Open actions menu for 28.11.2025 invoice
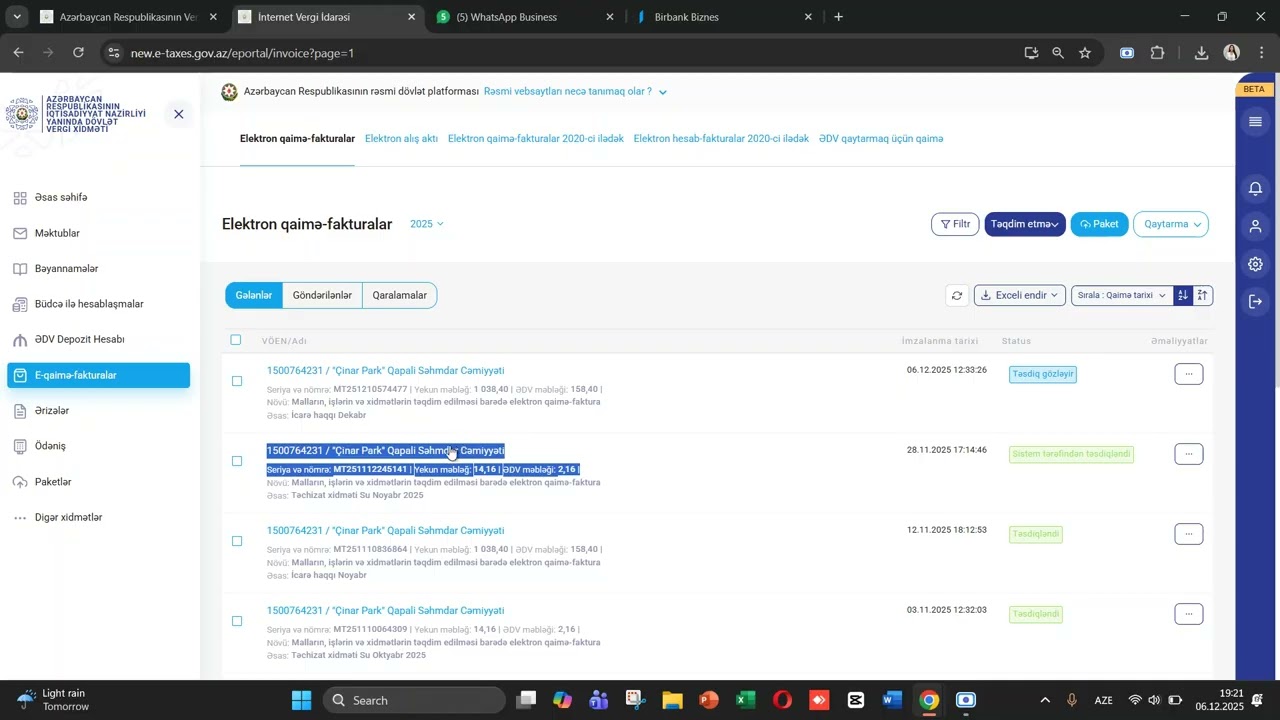The image size is (1280, 720). (1189, 454)
